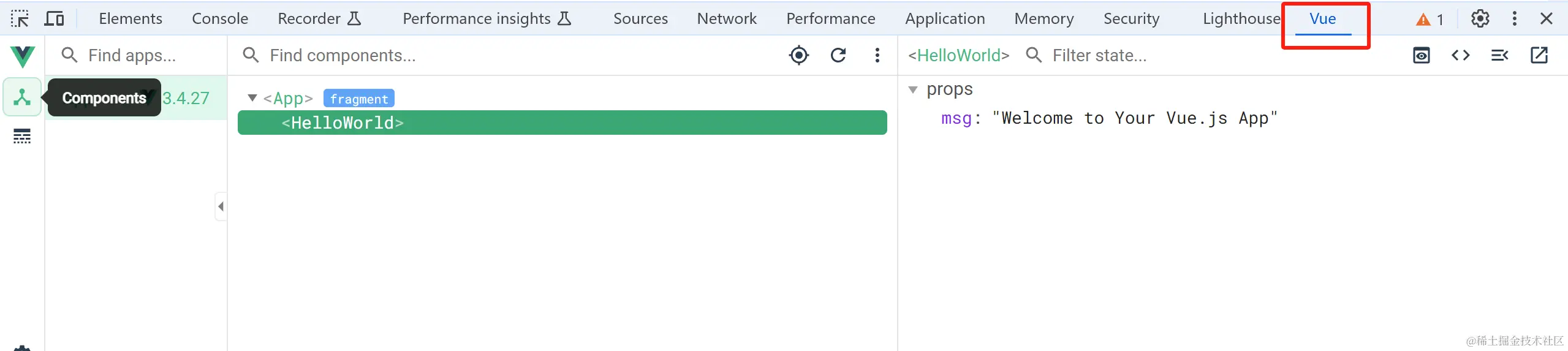This screenshot has width=1568, height=351.
Task: Toggle device toolbar emulation
Action: [x=55, y=18]
